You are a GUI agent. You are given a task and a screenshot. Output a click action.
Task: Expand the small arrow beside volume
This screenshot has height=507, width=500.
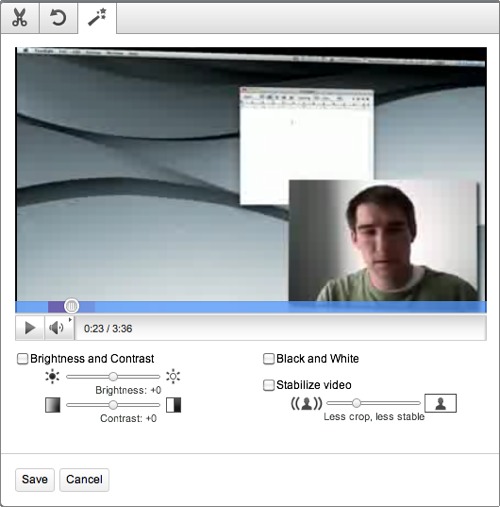[x=70, y=320]
